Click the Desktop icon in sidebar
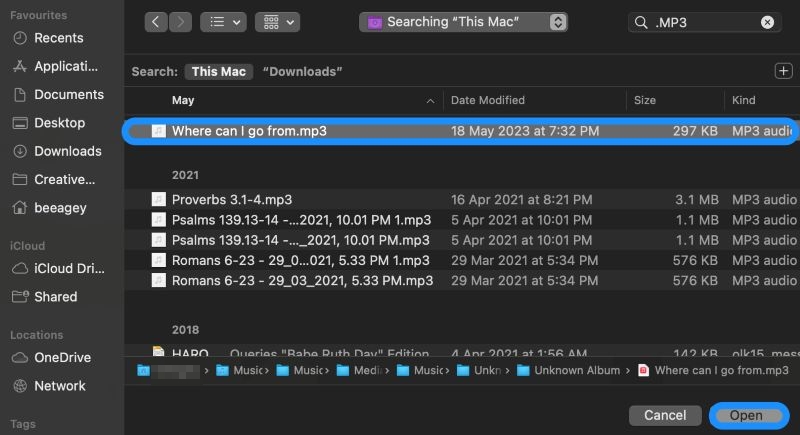This screenshot has width=800, height=435. point(20,123)
